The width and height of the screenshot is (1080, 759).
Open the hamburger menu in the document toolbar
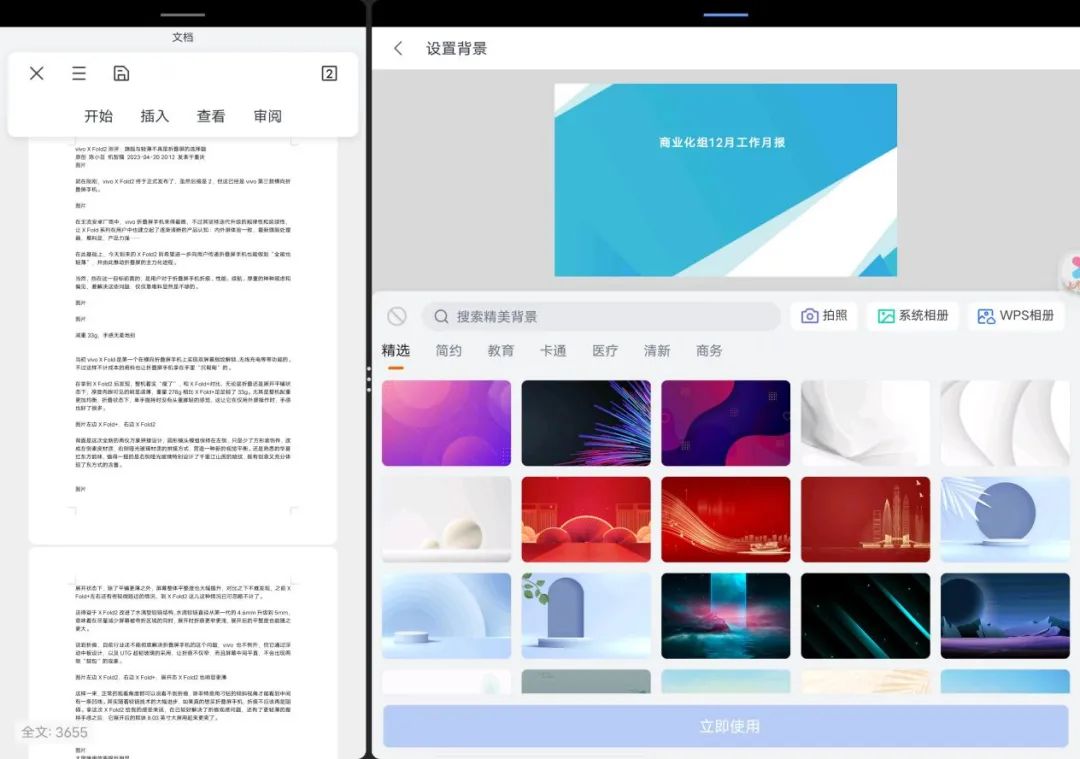pos(78,73)
